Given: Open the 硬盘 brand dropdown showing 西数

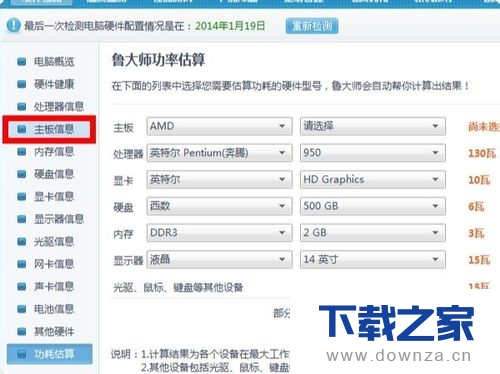Looking at the screenshot, I should pyautogui.click(x=219, y=206).
